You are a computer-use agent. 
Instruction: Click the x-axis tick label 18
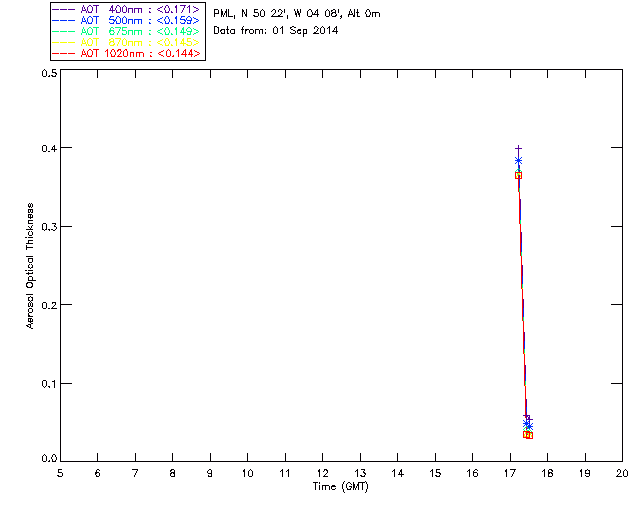tap(547, 473)
